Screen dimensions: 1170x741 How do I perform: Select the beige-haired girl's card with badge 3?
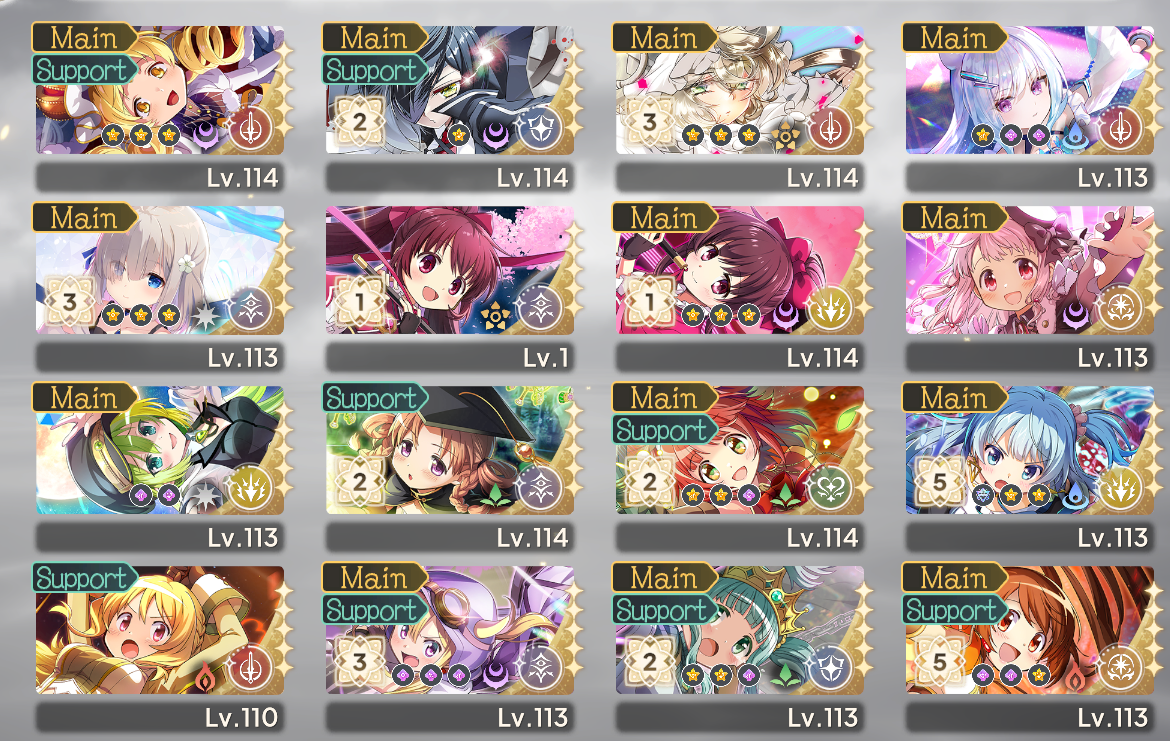[739, 90]
